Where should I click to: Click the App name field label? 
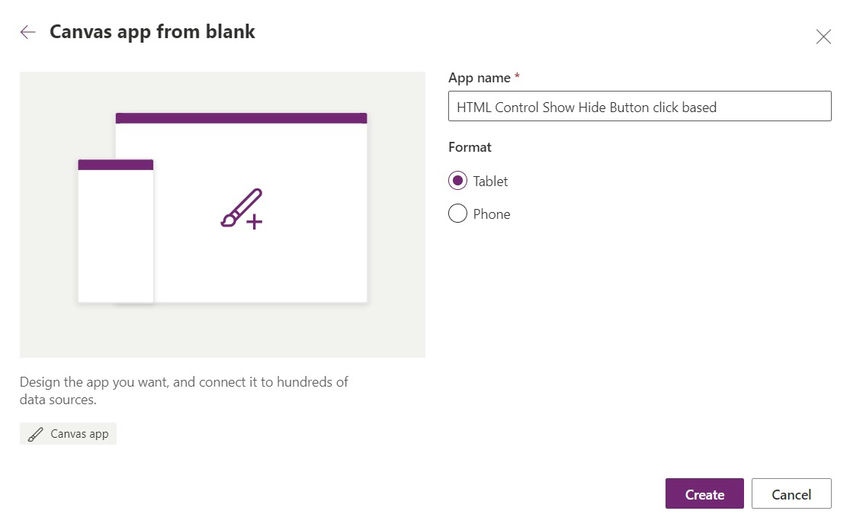click(x=479, y=77)
